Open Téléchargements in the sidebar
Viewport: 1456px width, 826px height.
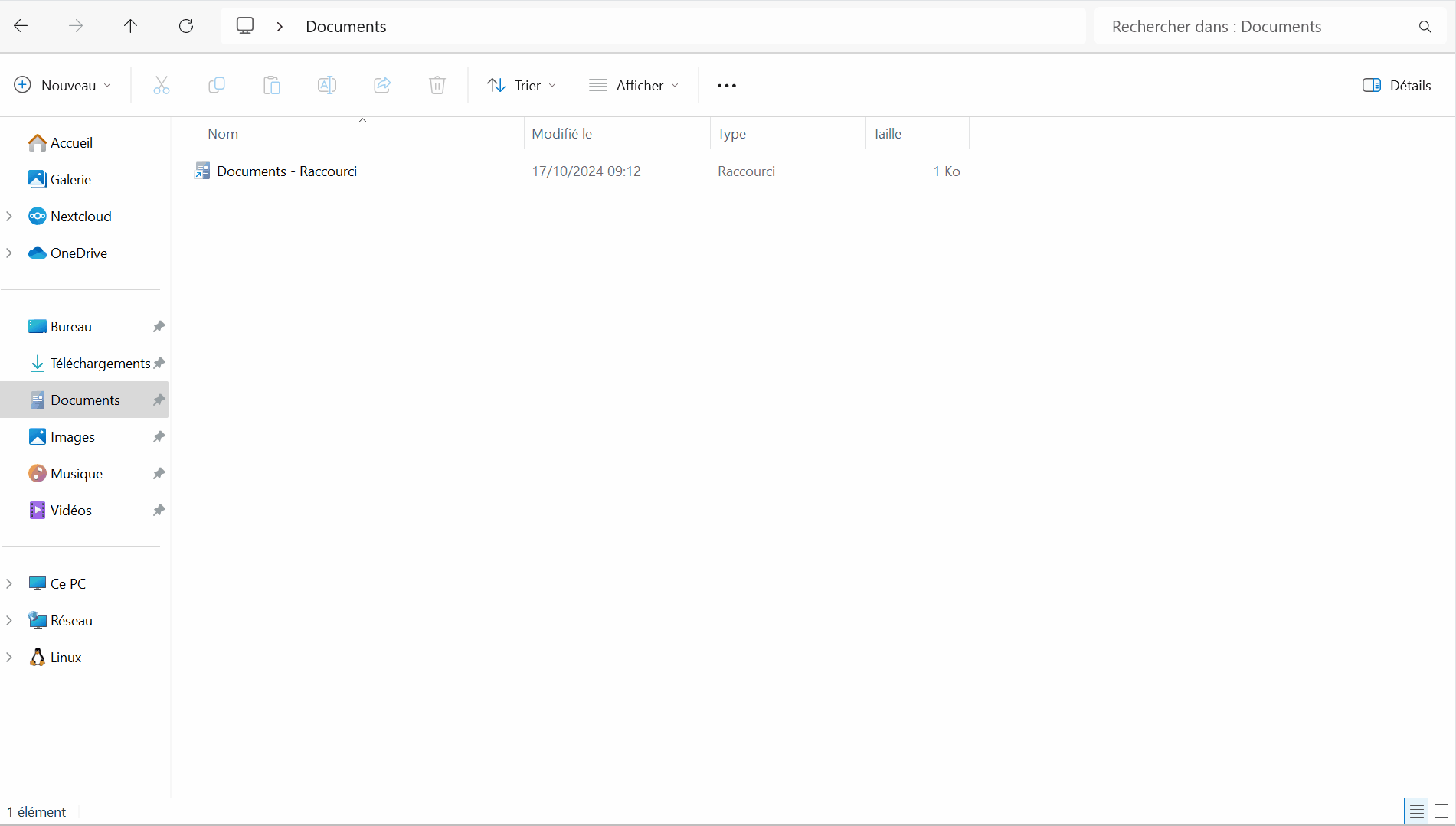tap(100, 364)
